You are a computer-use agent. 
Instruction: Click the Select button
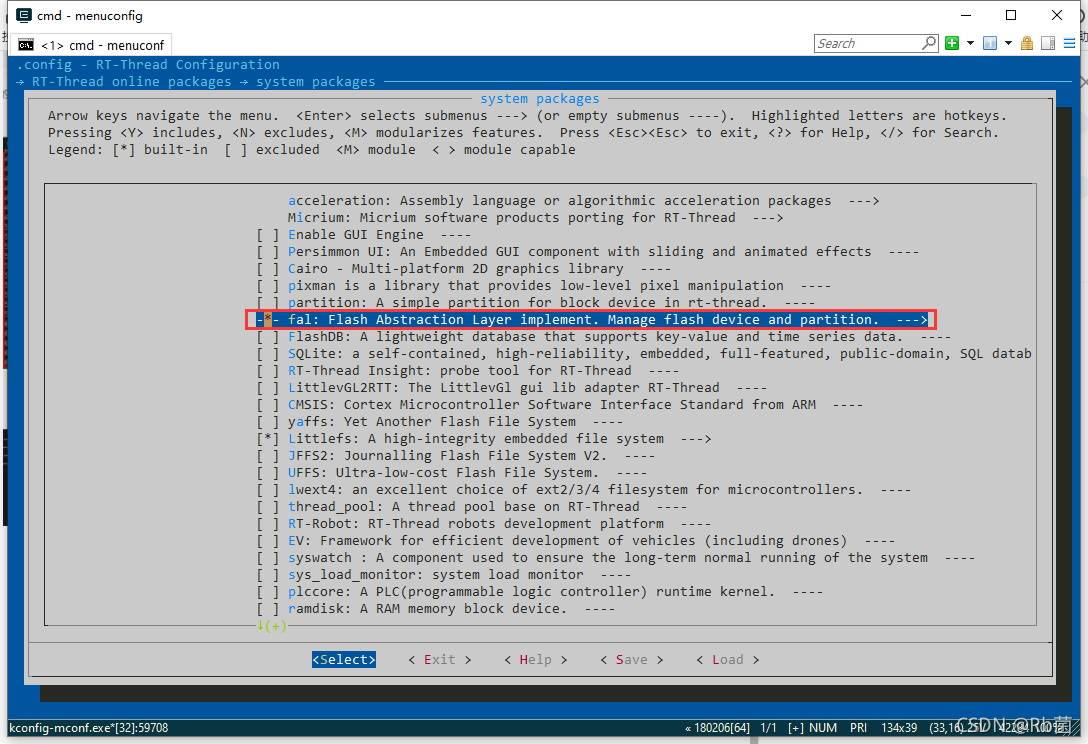click(343, 659)
